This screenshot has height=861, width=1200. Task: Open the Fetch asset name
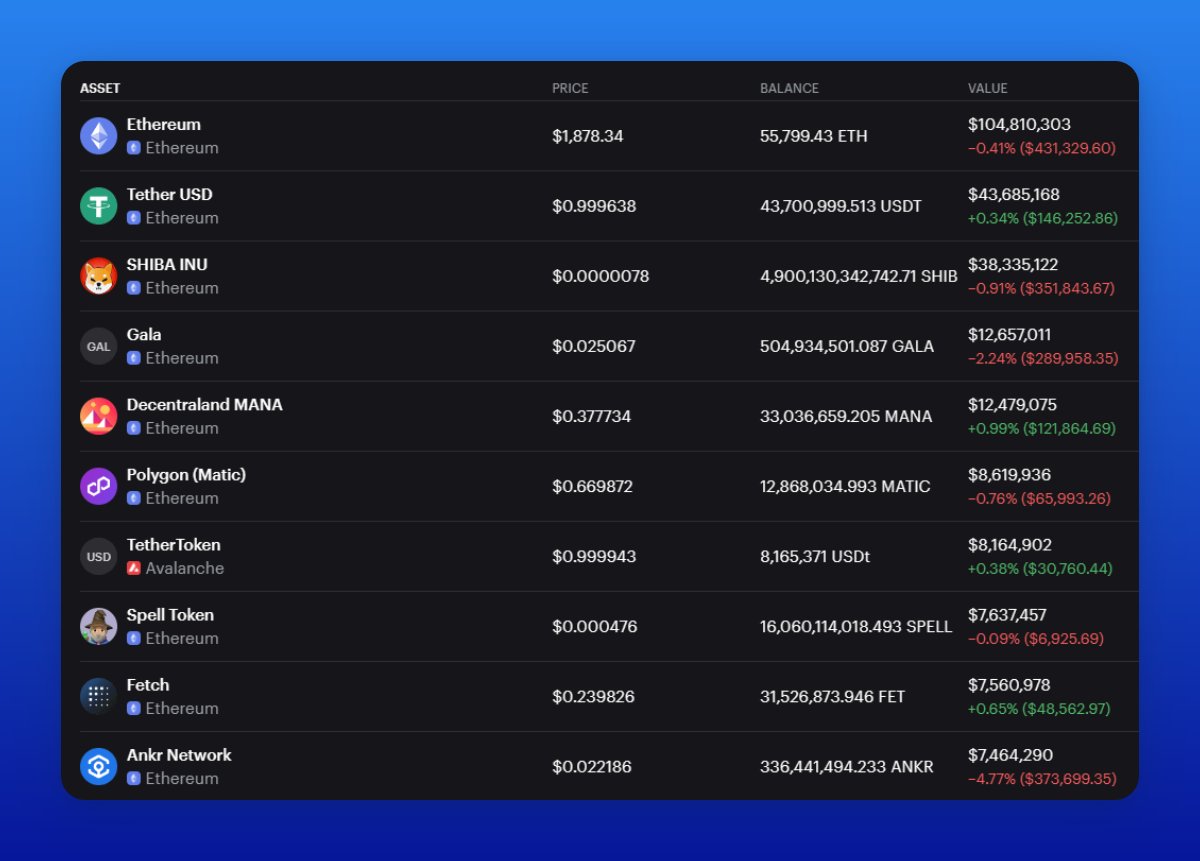coord(148,684)
